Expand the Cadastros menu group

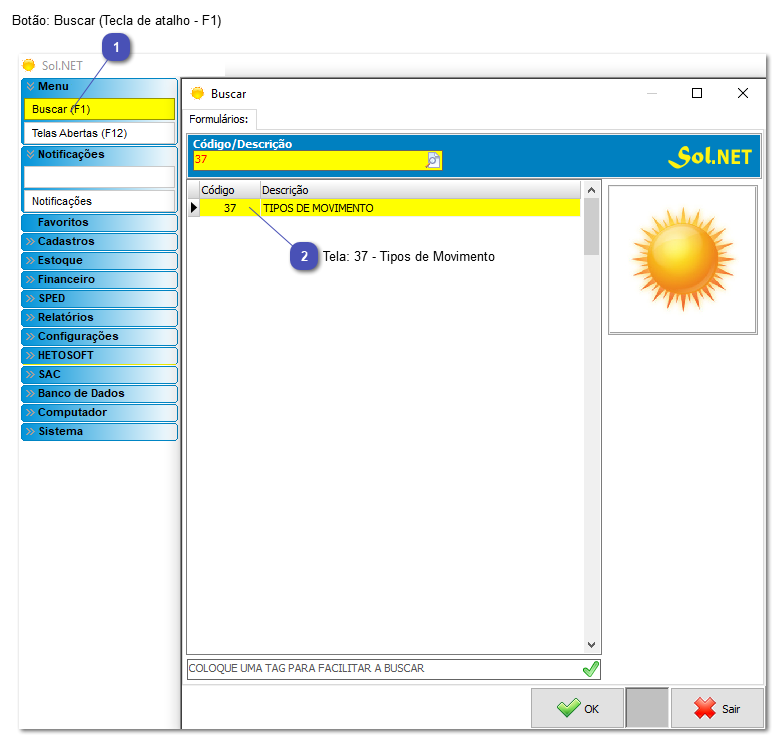click(99, 241)
